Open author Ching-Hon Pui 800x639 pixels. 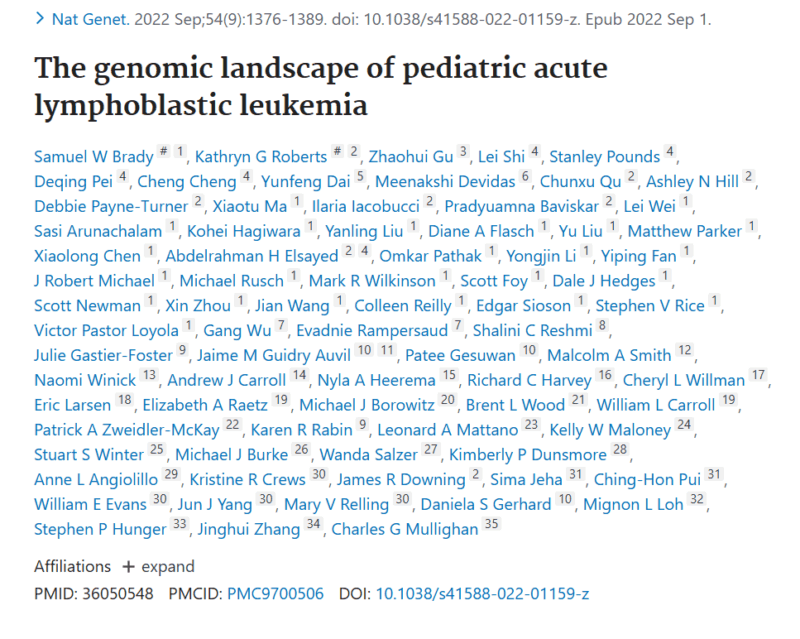click(647, 480)
